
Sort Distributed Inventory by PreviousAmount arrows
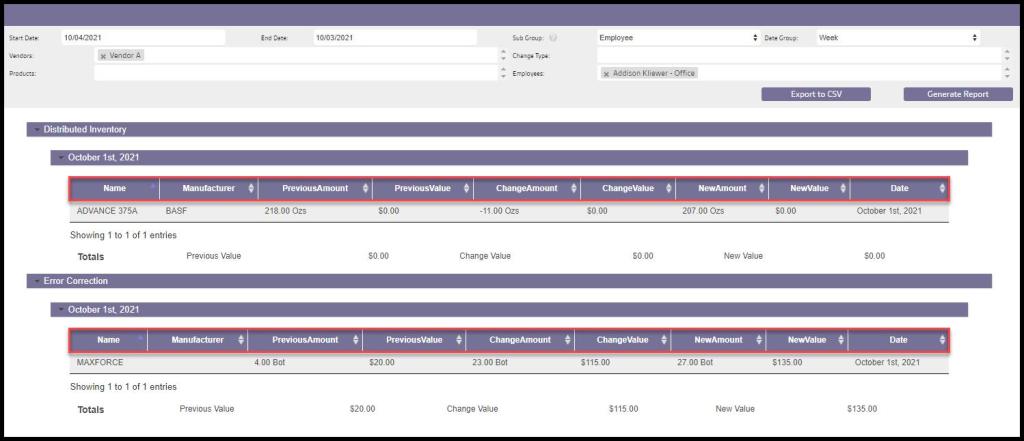[x=365, y=188]
